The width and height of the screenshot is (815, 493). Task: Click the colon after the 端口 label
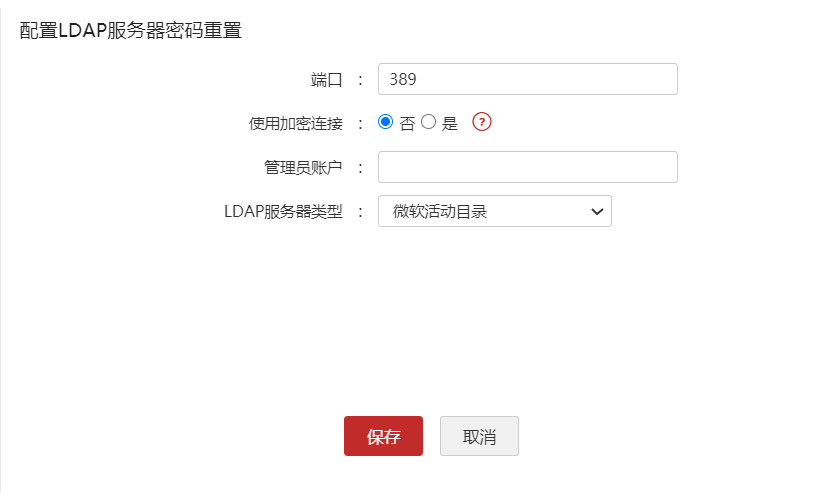[360, 79]
